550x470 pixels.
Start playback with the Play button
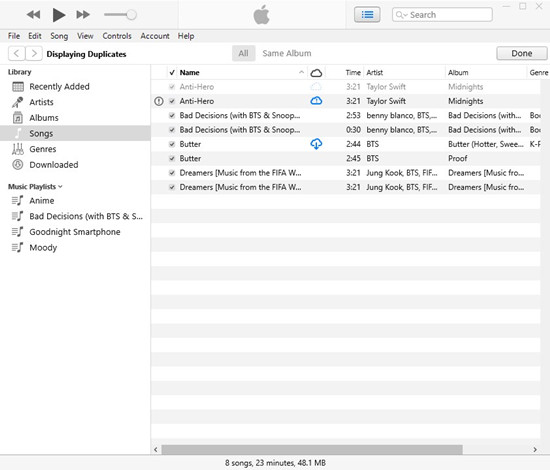click(x=59, y=15)
